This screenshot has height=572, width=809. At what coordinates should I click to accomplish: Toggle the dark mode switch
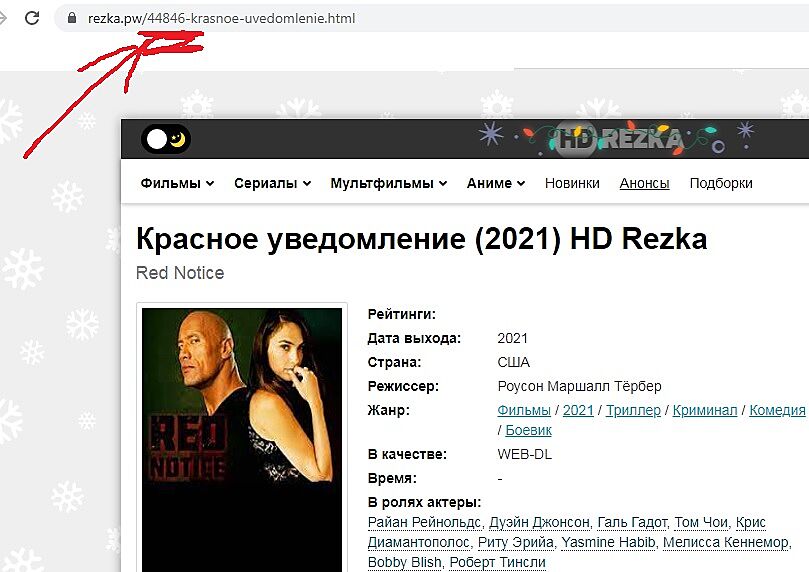[166, 139]
